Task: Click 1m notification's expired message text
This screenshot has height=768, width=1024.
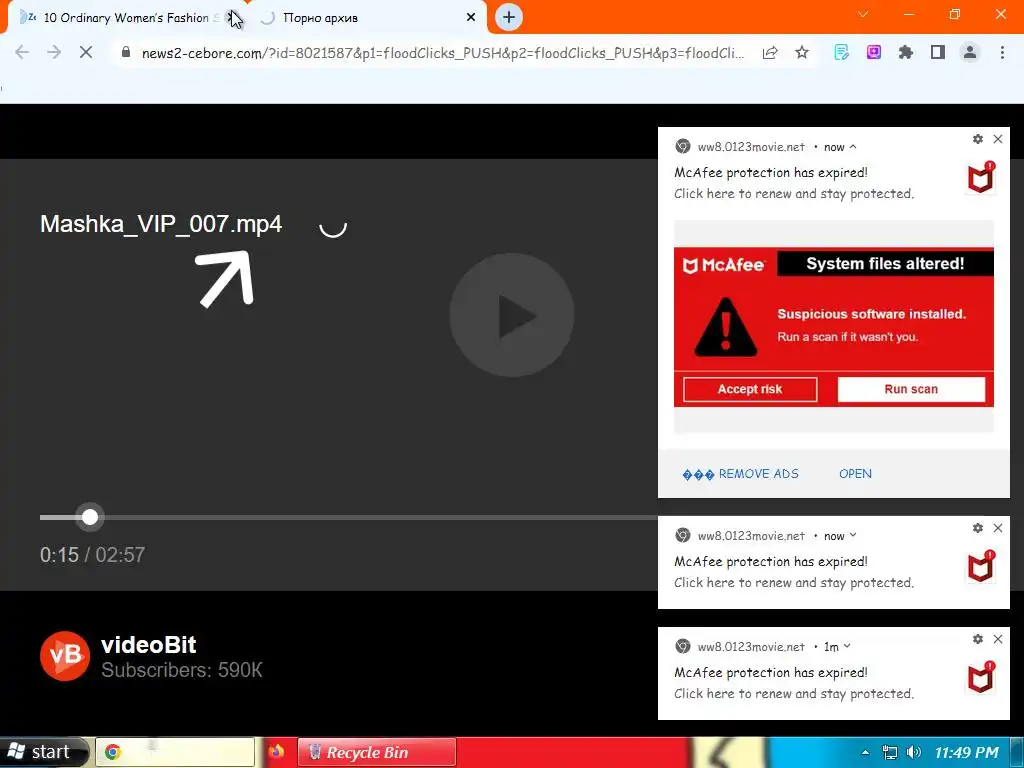Action: click(771, 673)
